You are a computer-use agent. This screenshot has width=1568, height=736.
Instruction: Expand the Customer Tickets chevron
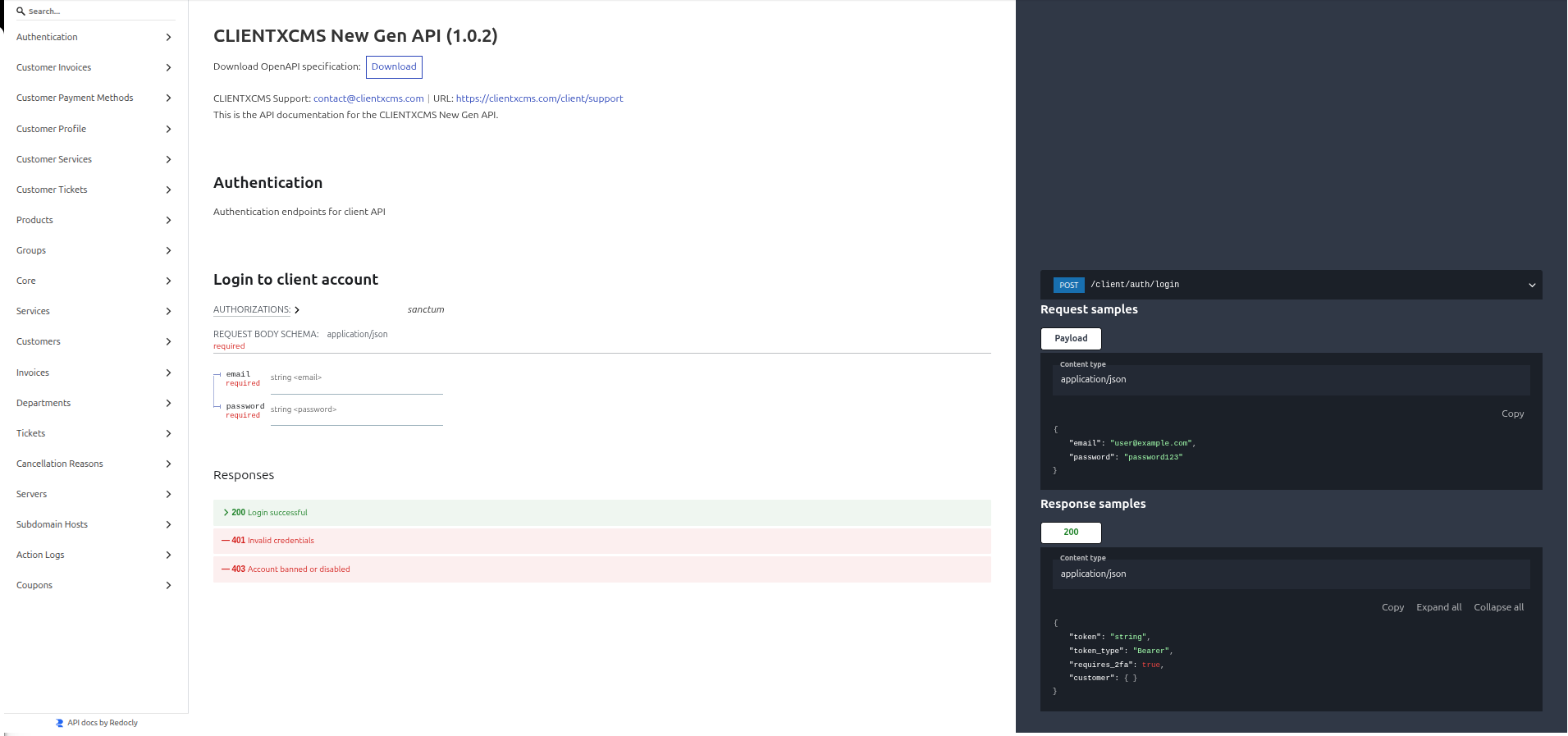pyautogui.click(x=168, y=190)
